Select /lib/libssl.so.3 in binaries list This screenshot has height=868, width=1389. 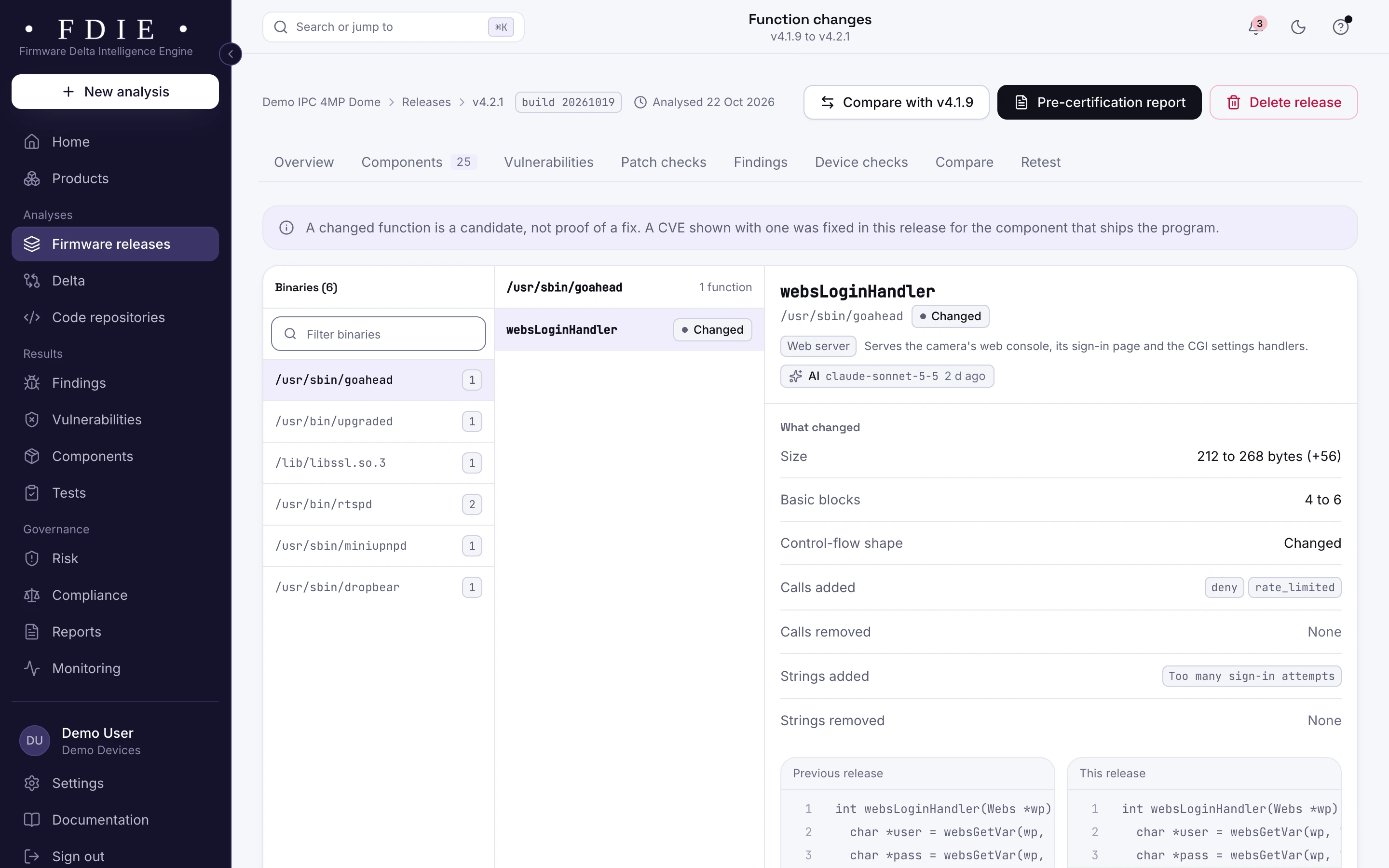(x=378, y=463)
